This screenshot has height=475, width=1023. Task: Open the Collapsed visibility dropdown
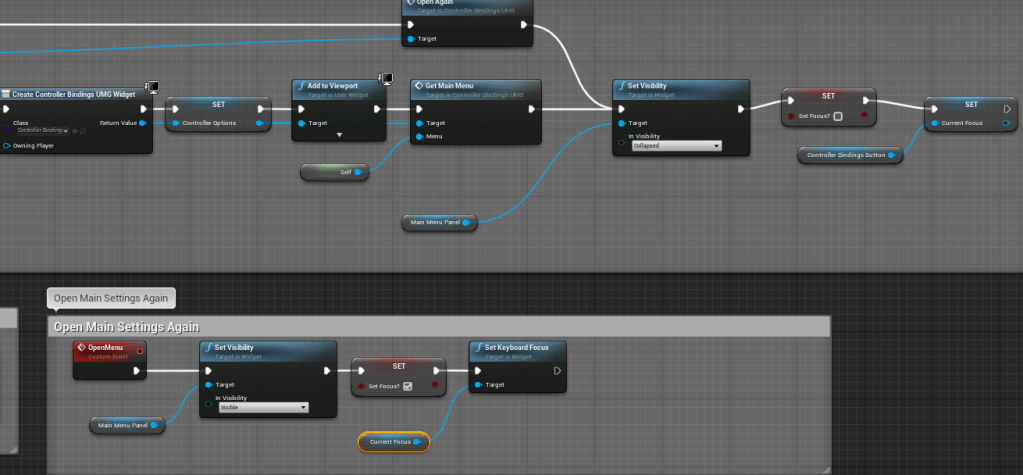click(676, 146)
